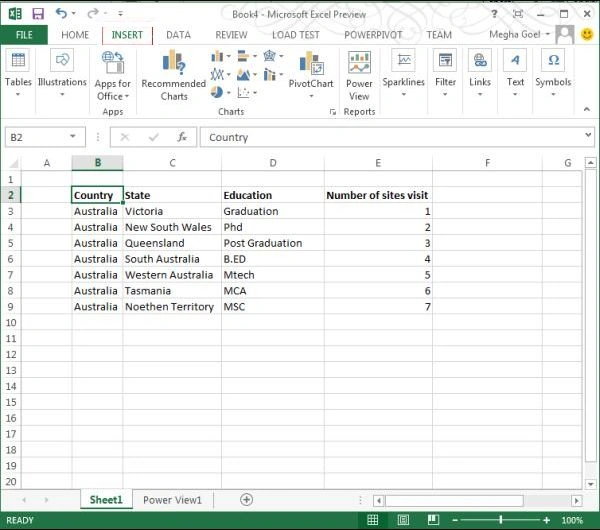The height and width of the screenshot is (530, 600).
Task: Collapse the ribbon with the chevron
Action: tap(587, 109)
